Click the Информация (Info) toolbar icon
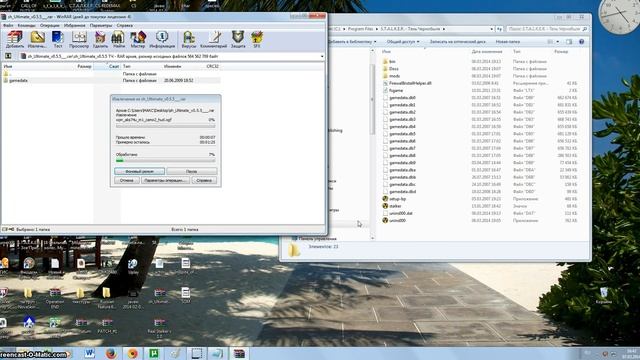The height and width of the screenshot is (360, 640). point(162,40)
